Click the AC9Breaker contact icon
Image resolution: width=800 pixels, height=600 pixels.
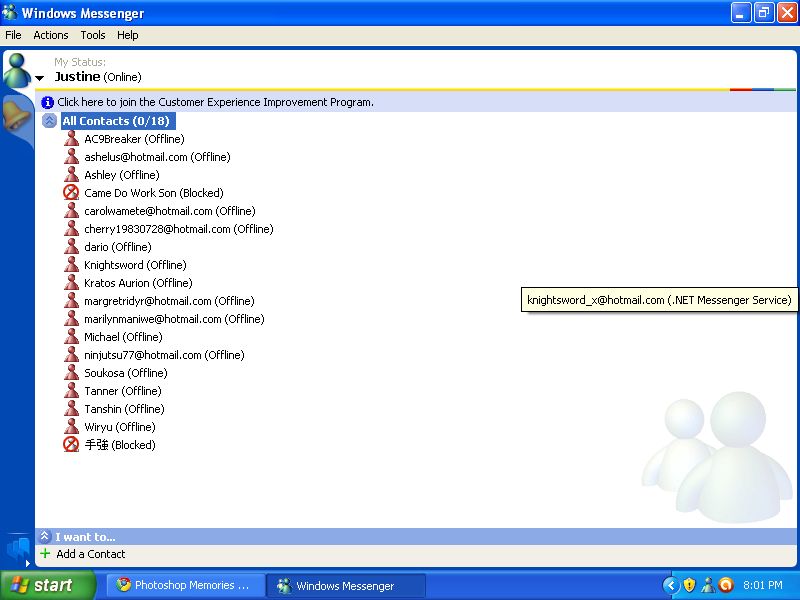[71, 139]
